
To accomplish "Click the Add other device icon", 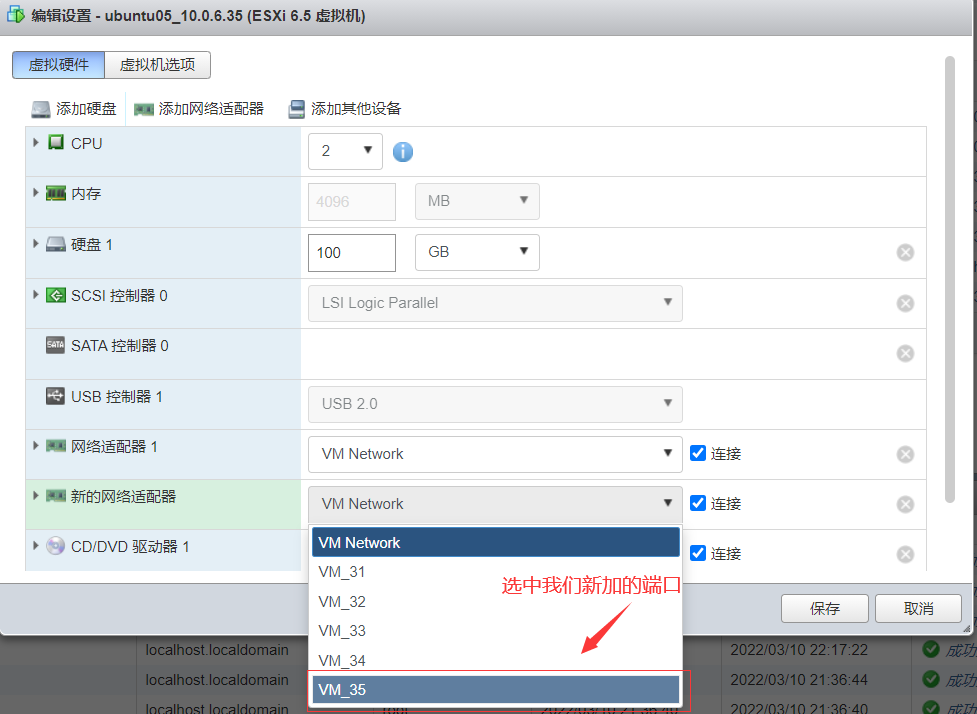I will 296,109.
